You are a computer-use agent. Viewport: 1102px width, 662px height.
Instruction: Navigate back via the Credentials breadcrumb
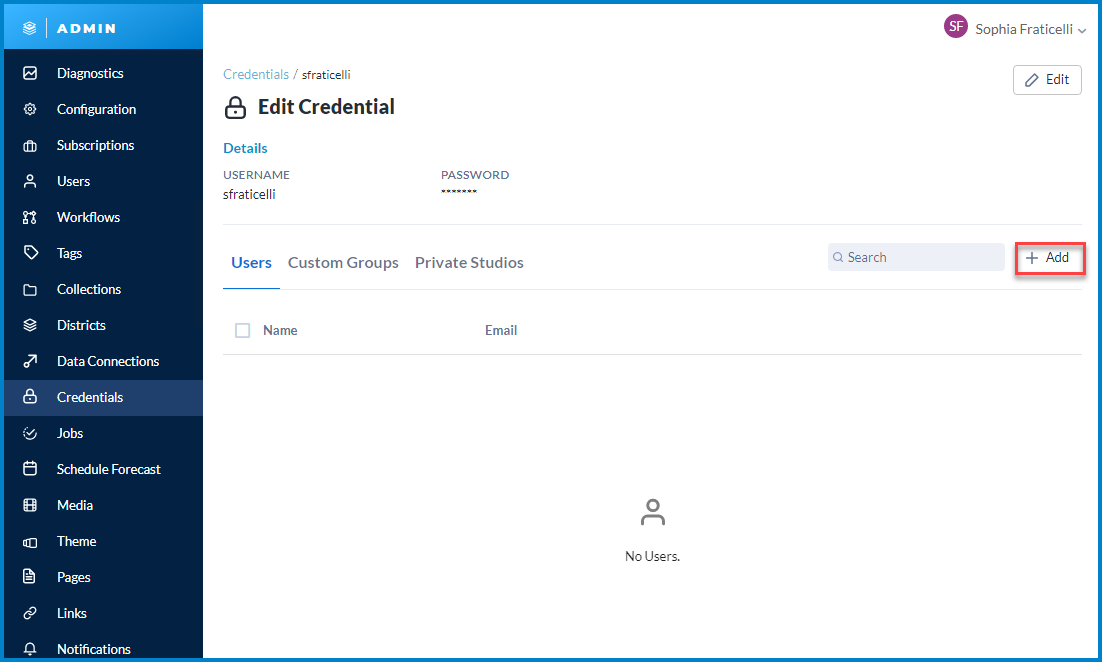pyautogui.click(x=256, y=74)
